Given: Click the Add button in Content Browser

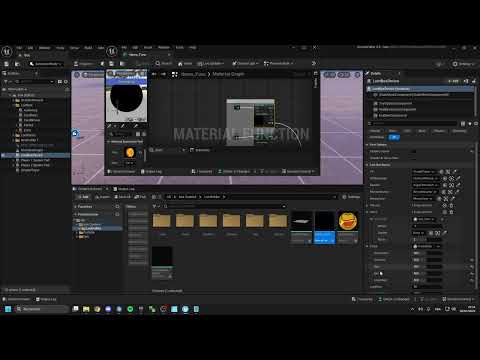Looking at the screenshot, I should (x=83, y=197).
